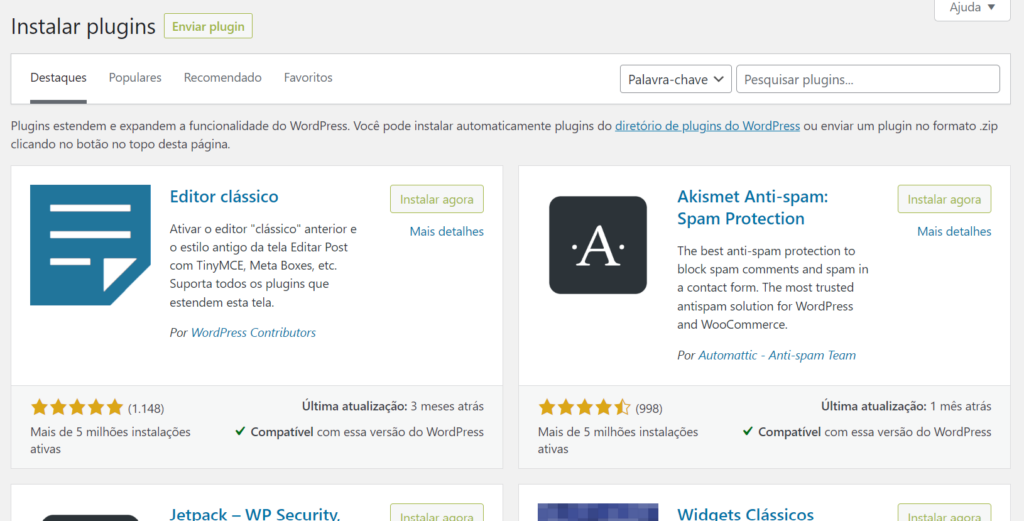Switch to the Destaques tab
Viewport: 1024px width, 521px height.
click(x=58, y=78)
